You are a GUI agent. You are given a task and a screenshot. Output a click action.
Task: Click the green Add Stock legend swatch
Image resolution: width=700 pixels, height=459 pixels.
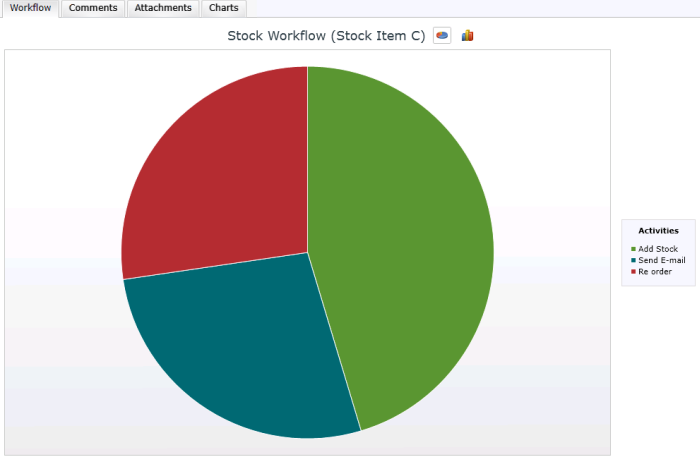[633, 249]
